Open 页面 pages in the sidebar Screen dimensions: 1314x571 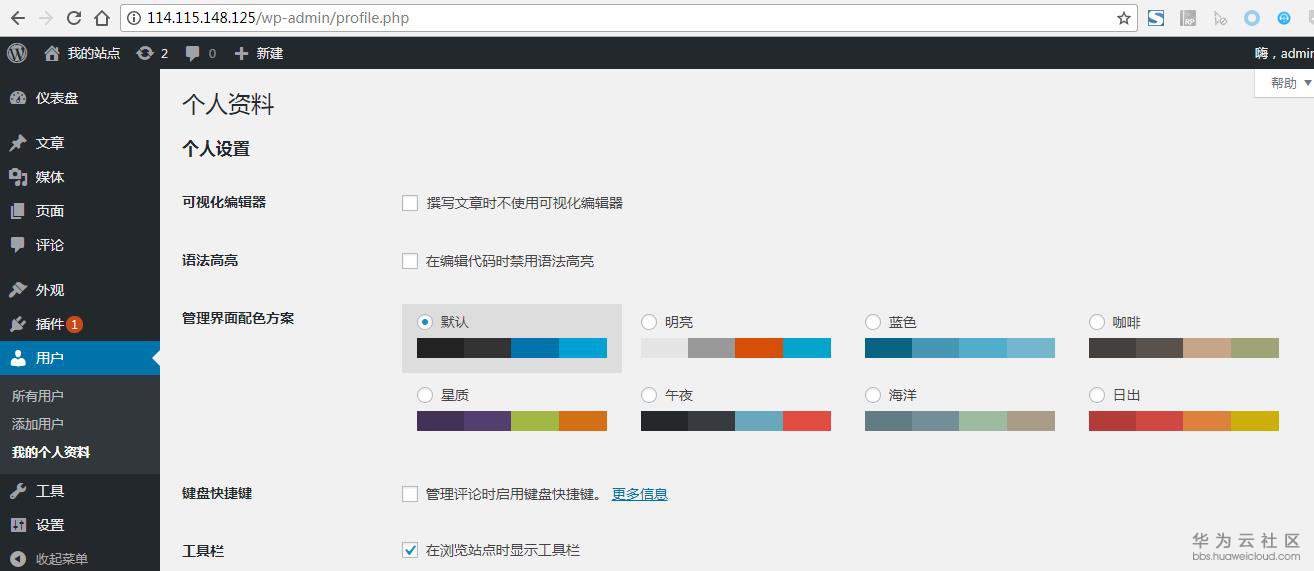[x=80, y=211]
